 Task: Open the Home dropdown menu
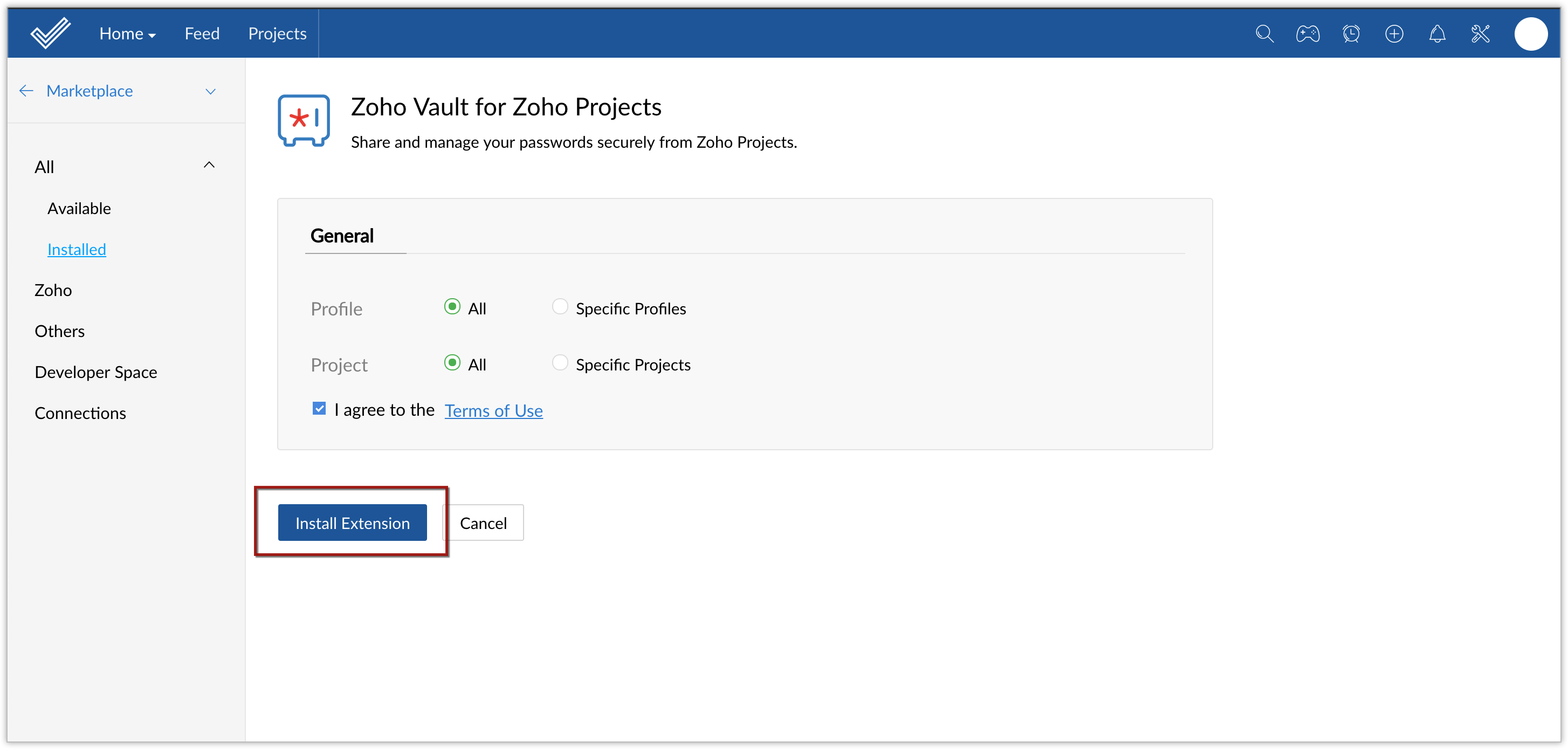pyautogui.click(x=127, y=33)
